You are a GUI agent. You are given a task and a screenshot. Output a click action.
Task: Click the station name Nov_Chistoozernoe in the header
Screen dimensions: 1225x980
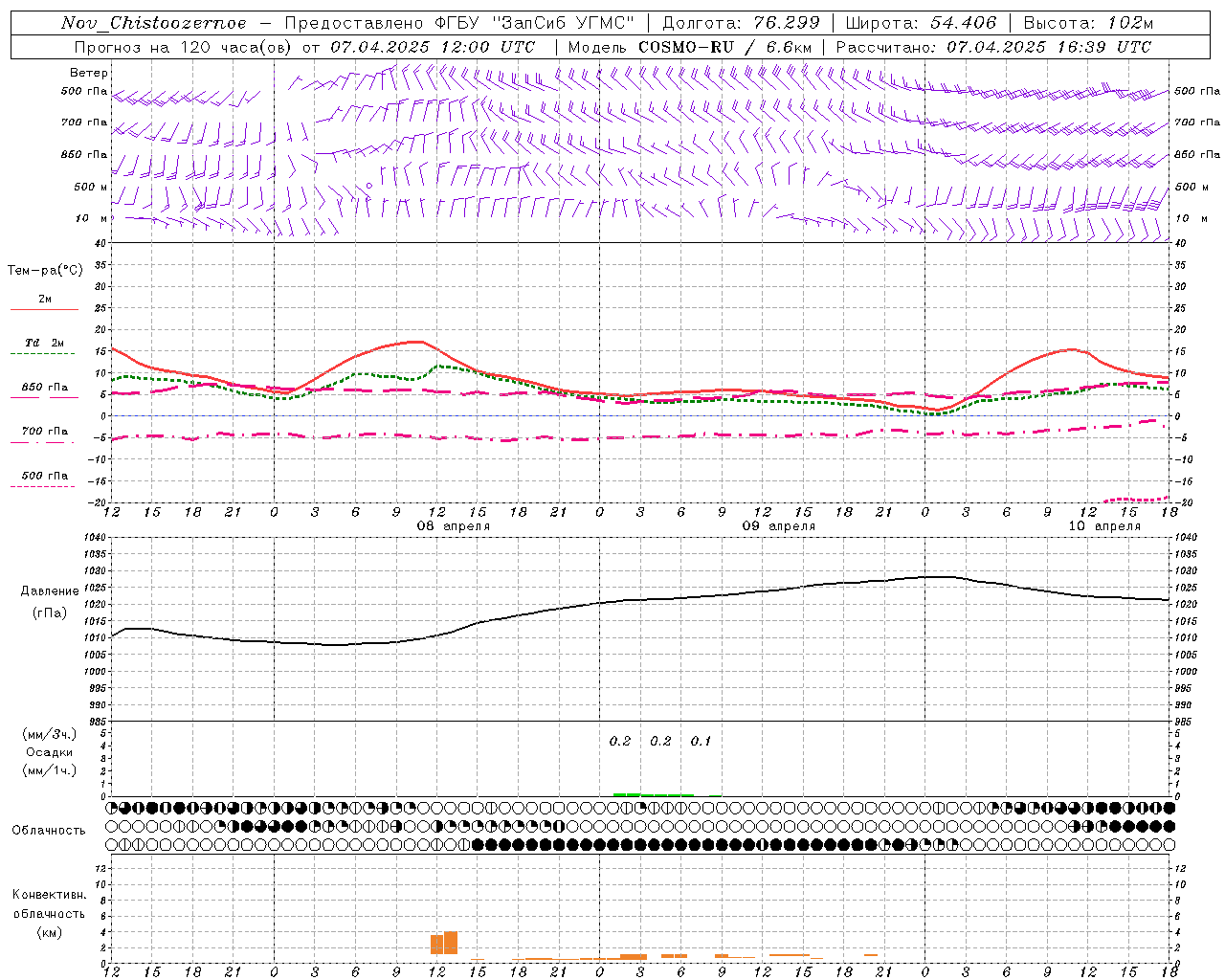point(153,23)
